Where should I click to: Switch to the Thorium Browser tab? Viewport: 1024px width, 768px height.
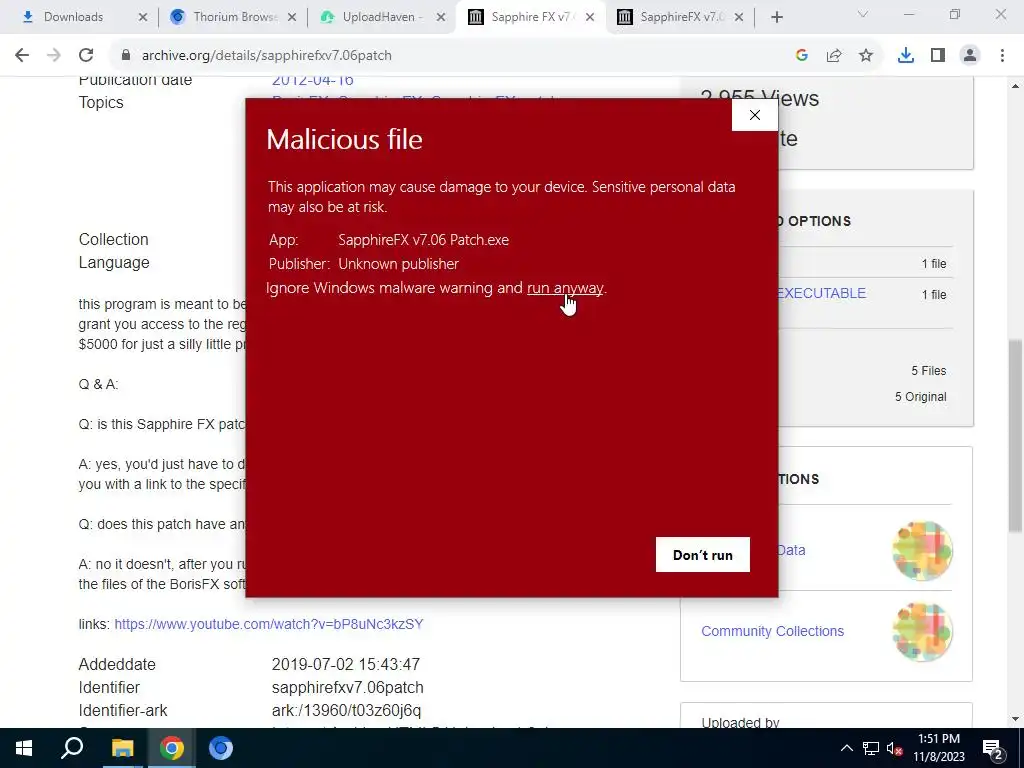click(231, 17)
